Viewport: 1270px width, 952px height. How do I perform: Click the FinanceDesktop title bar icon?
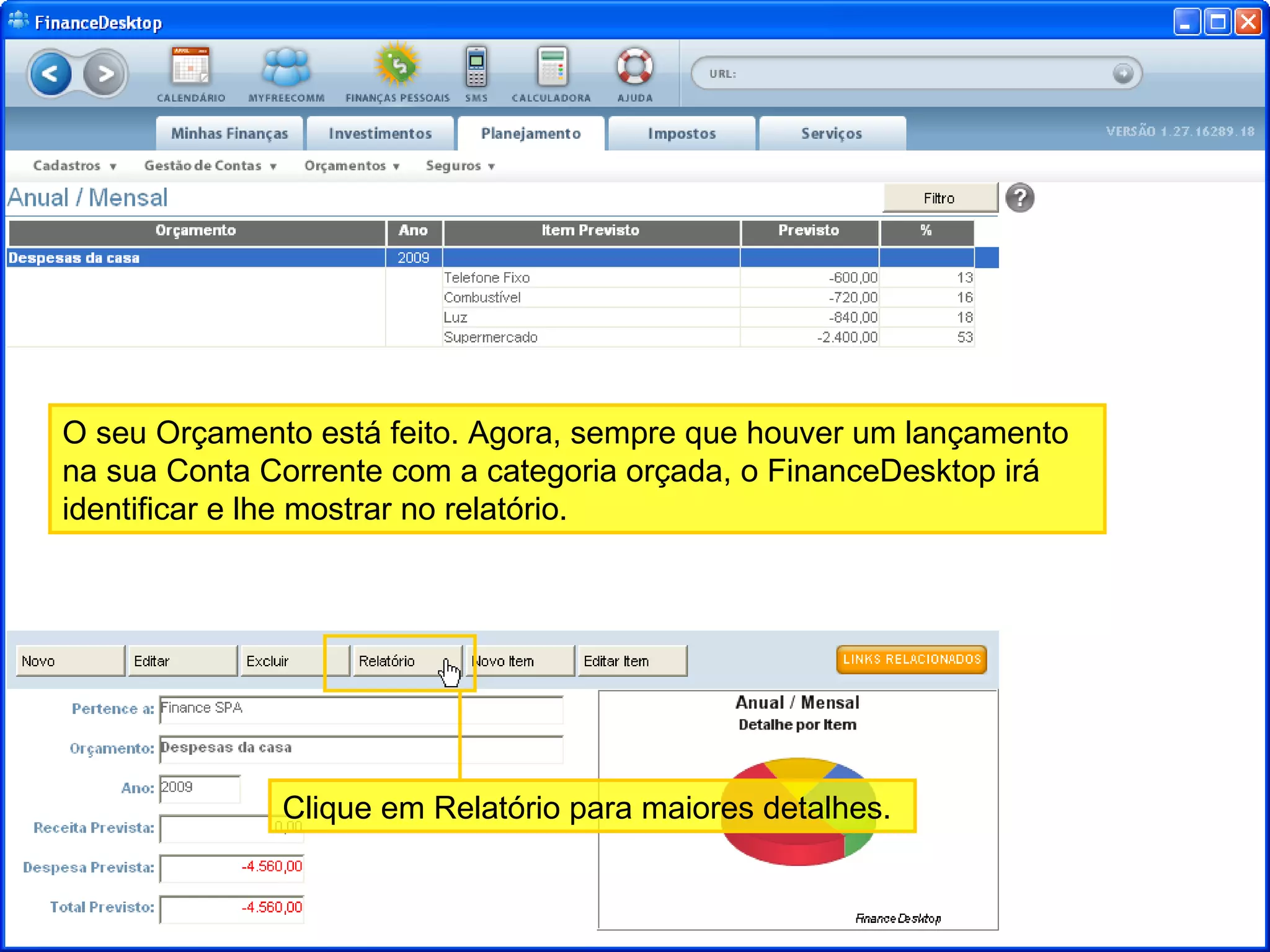point(19,21)
